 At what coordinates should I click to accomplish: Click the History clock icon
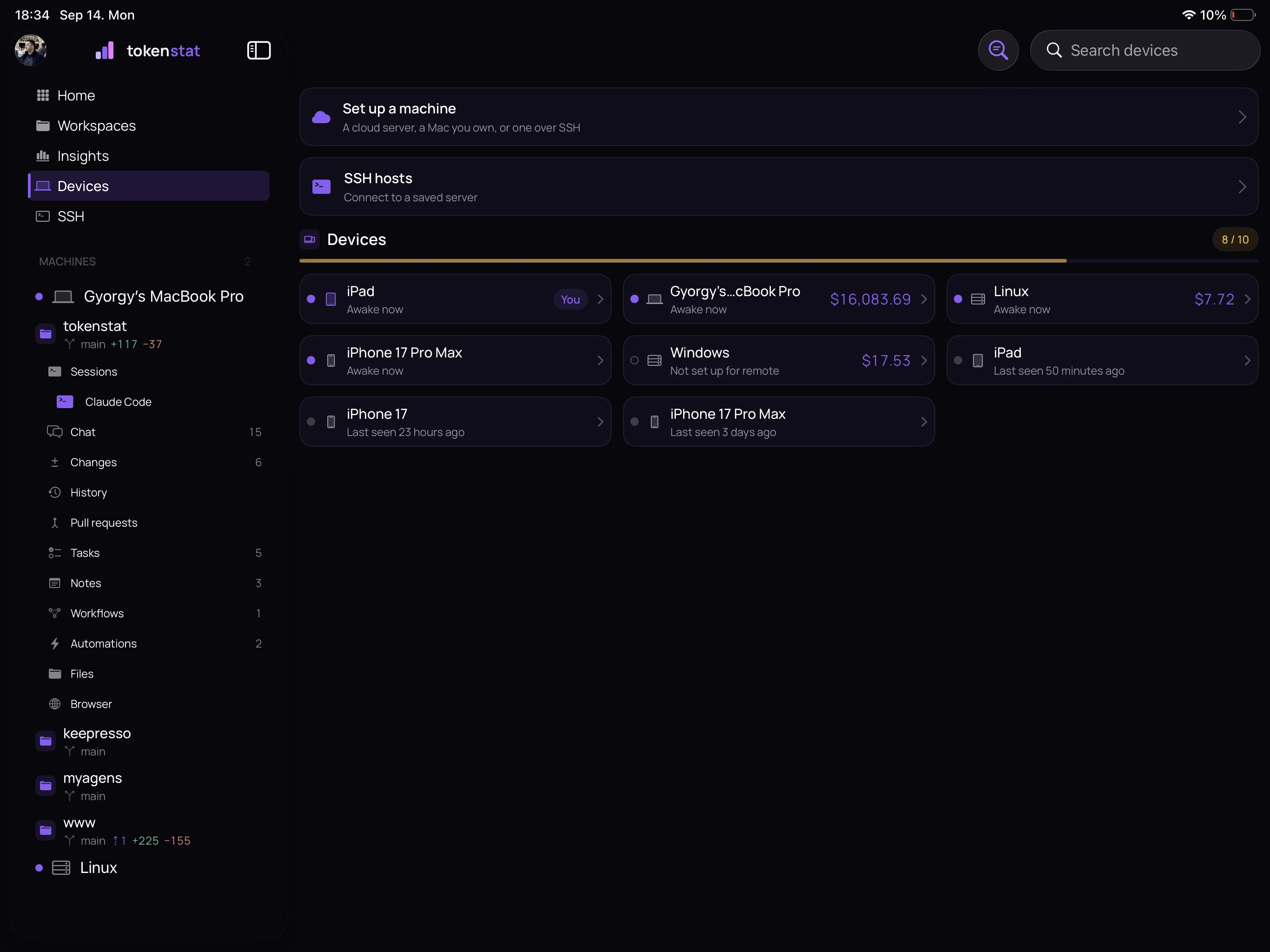click(54, 493)
